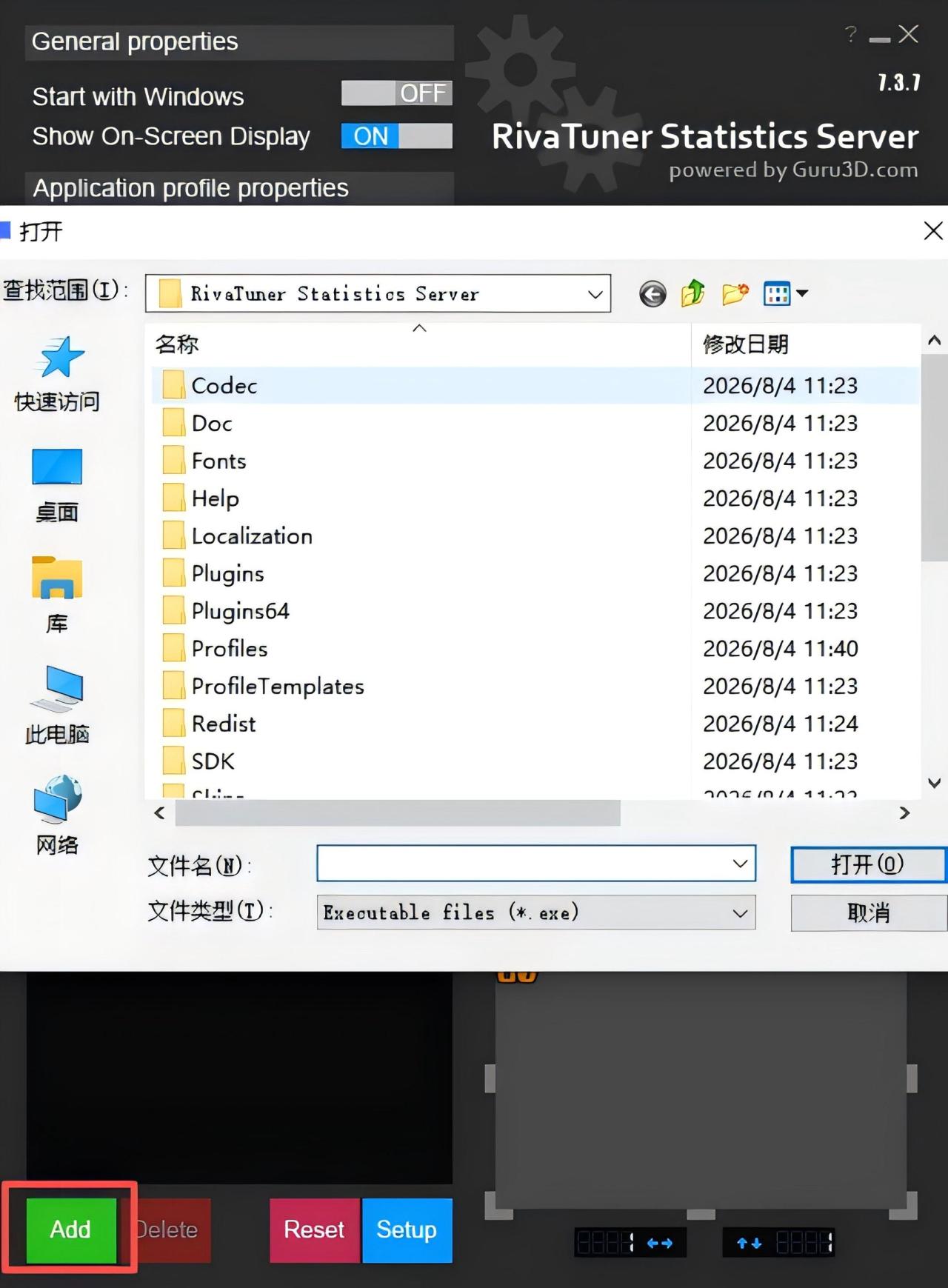The image size is (948, 1288).
Task: Open 快速访问 (Quick access) in sidebar
Action: (x=57, y=374)
